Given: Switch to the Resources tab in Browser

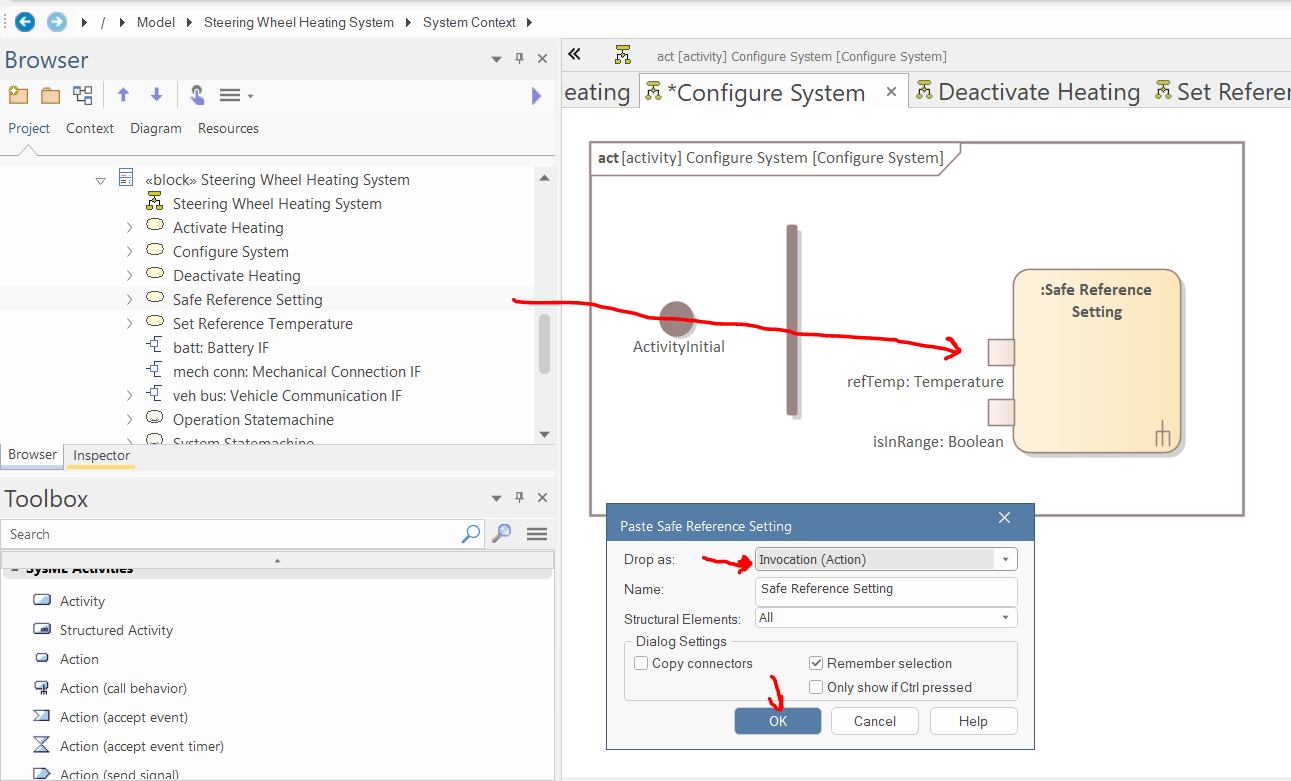Looking at the screenshot, I should 228,128.
